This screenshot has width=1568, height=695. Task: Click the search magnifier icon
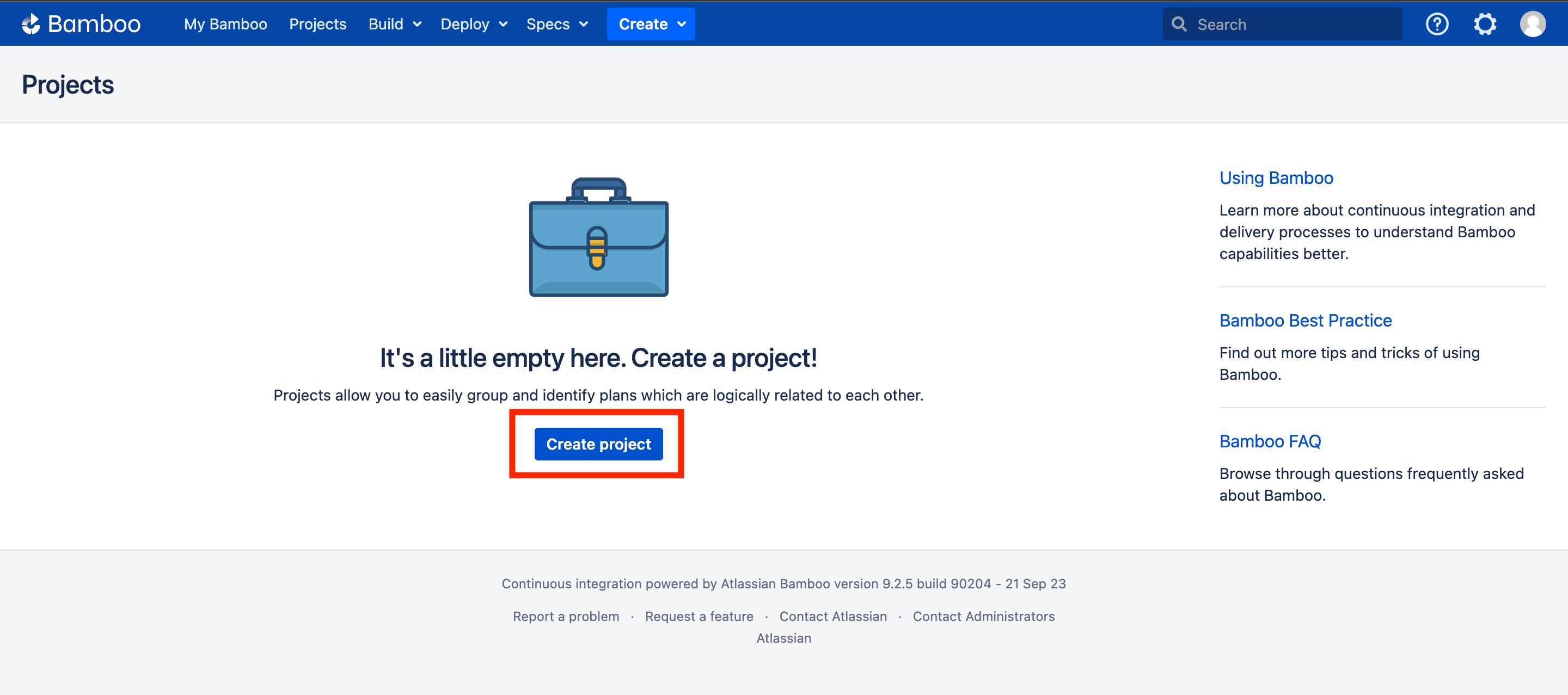[1179, 24]
